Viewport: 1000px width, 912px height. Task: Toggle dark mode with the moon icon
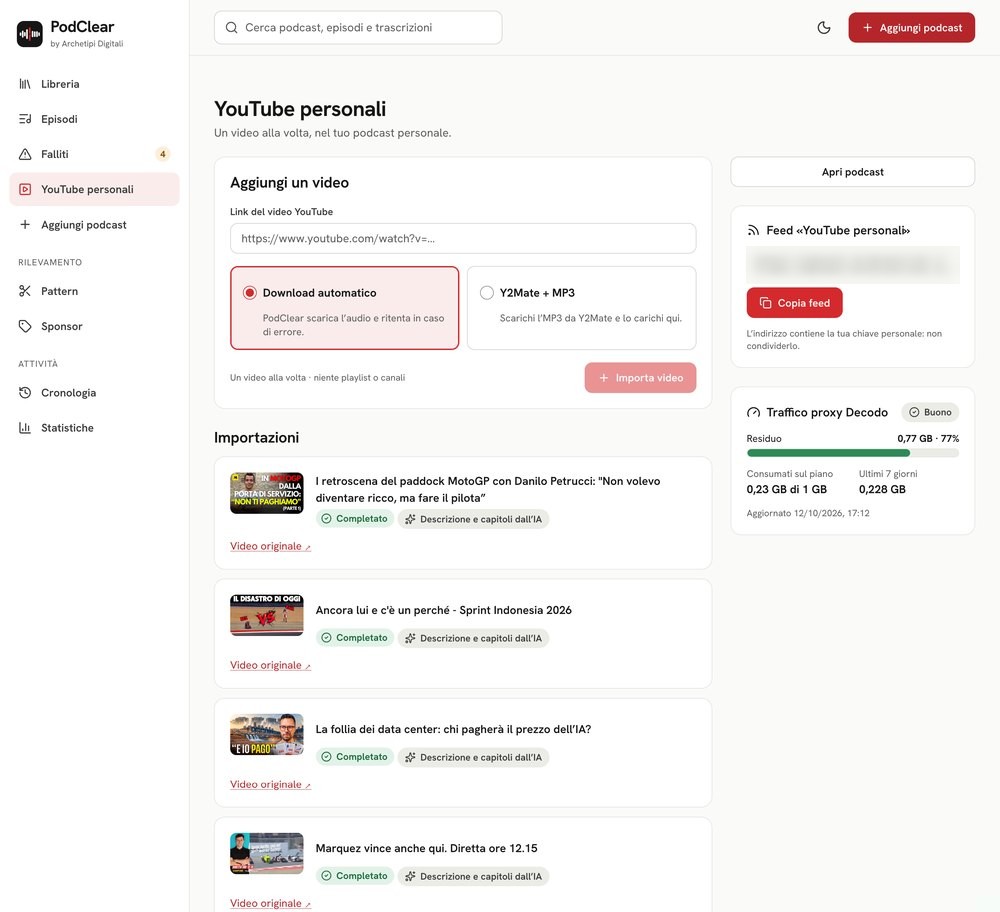pos(824,27)
